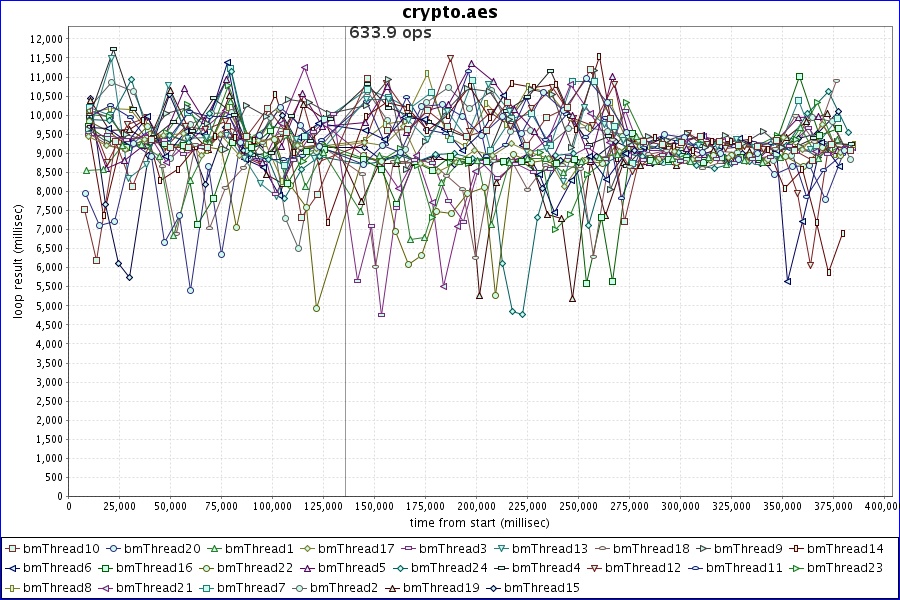This screenshot has height=600, width=900.
Task: Click the 200,000 tick on the x-axis
Action: point(477,506)
